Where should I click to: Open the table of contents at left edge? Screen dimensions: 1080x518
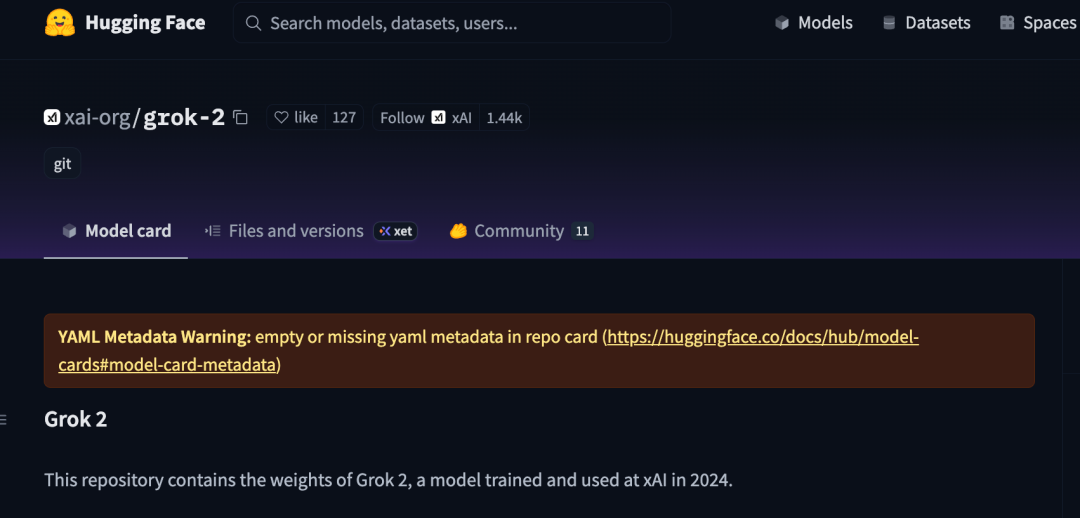click(3, 419)
